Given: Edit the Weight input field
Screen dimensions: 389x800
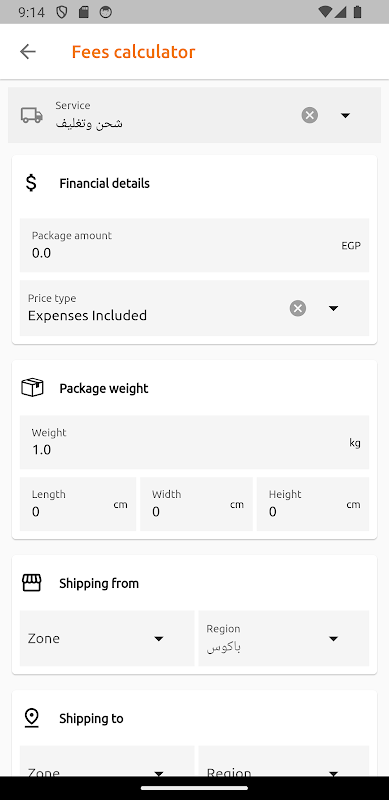Looking at the screenshot, I should point(194,442).
